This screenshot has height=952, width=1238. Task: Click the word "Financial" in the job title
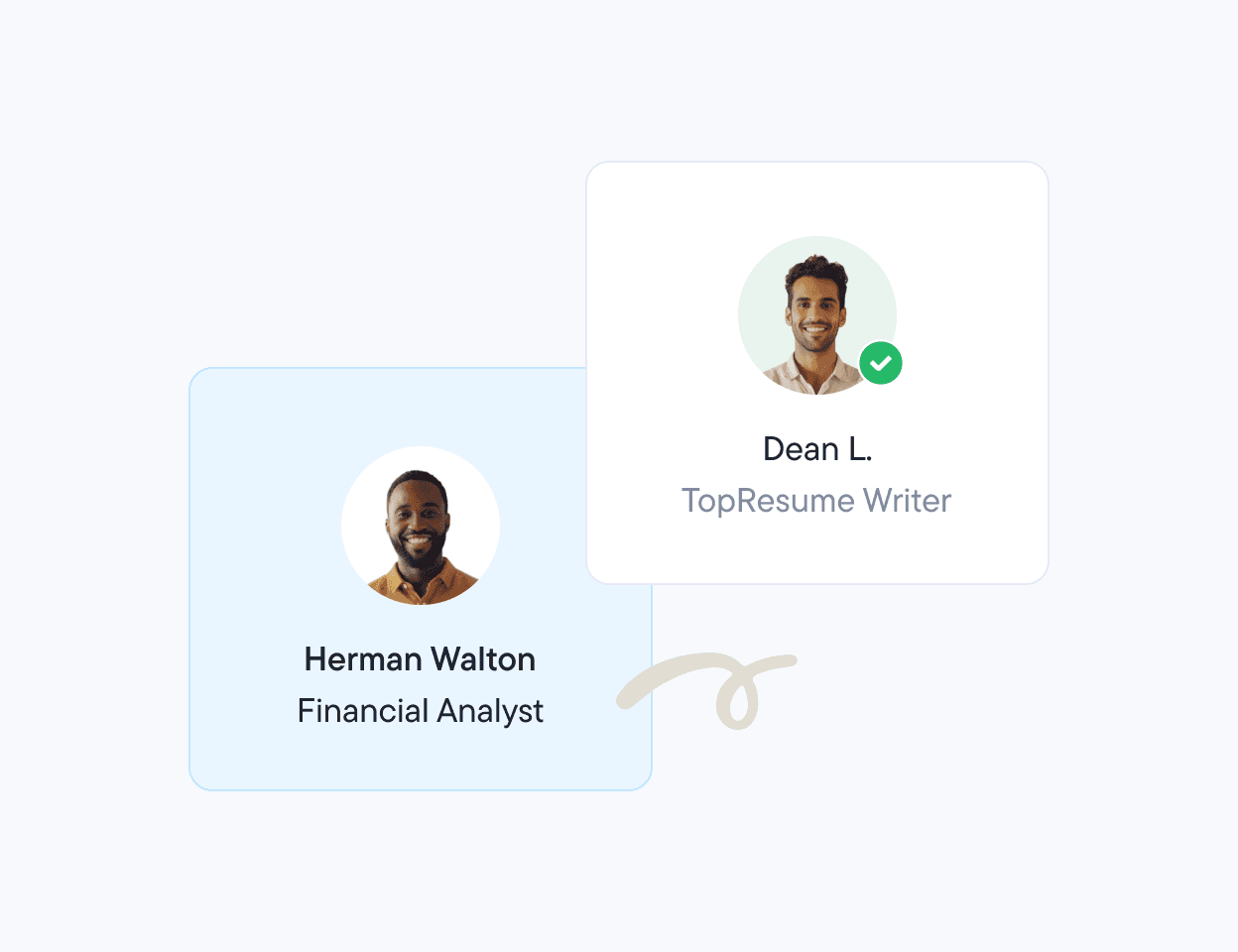coord(363,711)
